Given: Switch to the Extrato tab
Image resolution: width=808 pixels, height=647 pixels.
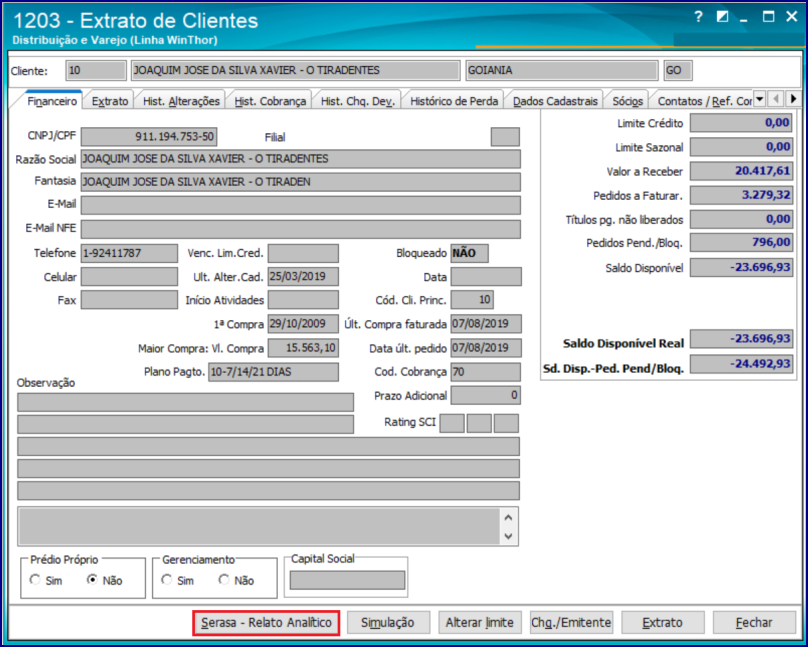Looking at the screenshot, I should coord(109,101).
